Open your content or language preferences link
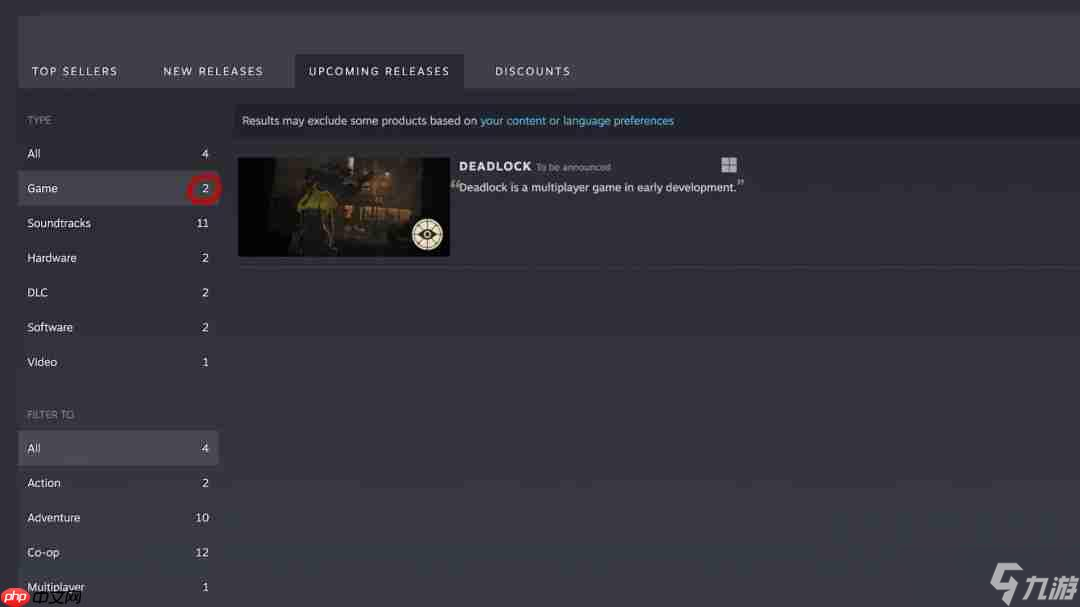Screen dimensions: 1080x607 [577, 121]
